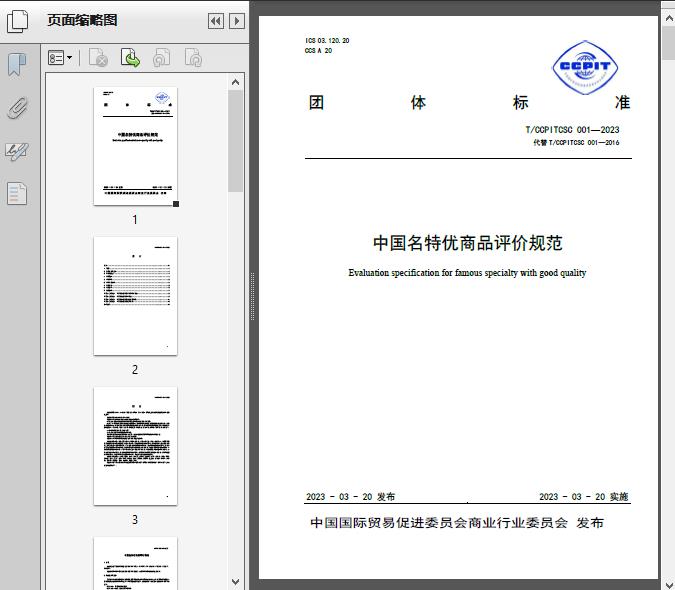Screen dimensions: 675x590
Task: Select page 1 thumbnail
Action: tap(135, 146)
